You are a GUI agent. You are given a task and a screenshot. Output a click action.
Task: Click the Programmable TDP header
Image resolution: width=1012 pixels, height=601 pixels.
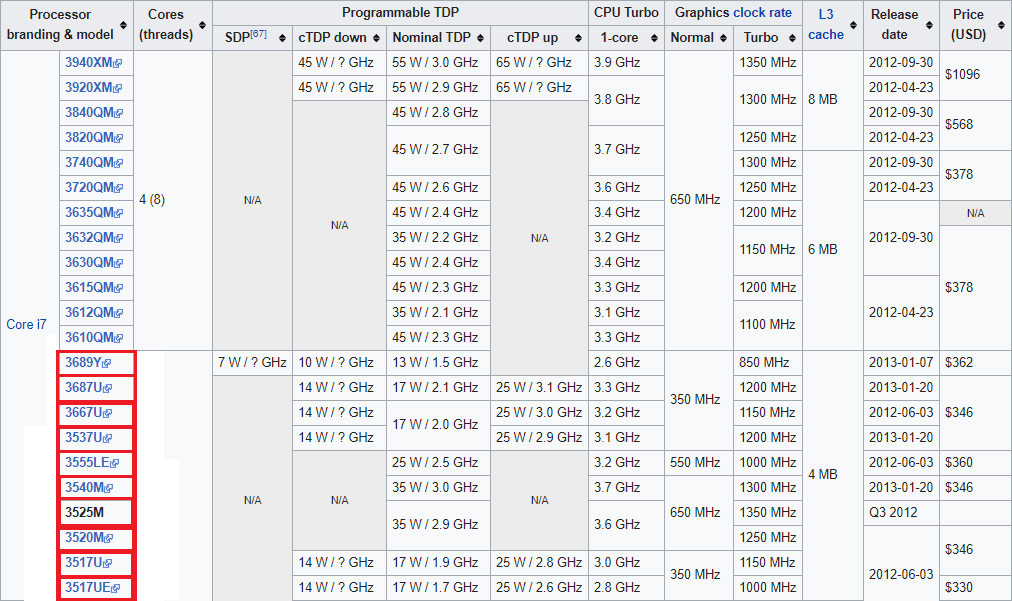click(x=401, y=13)
